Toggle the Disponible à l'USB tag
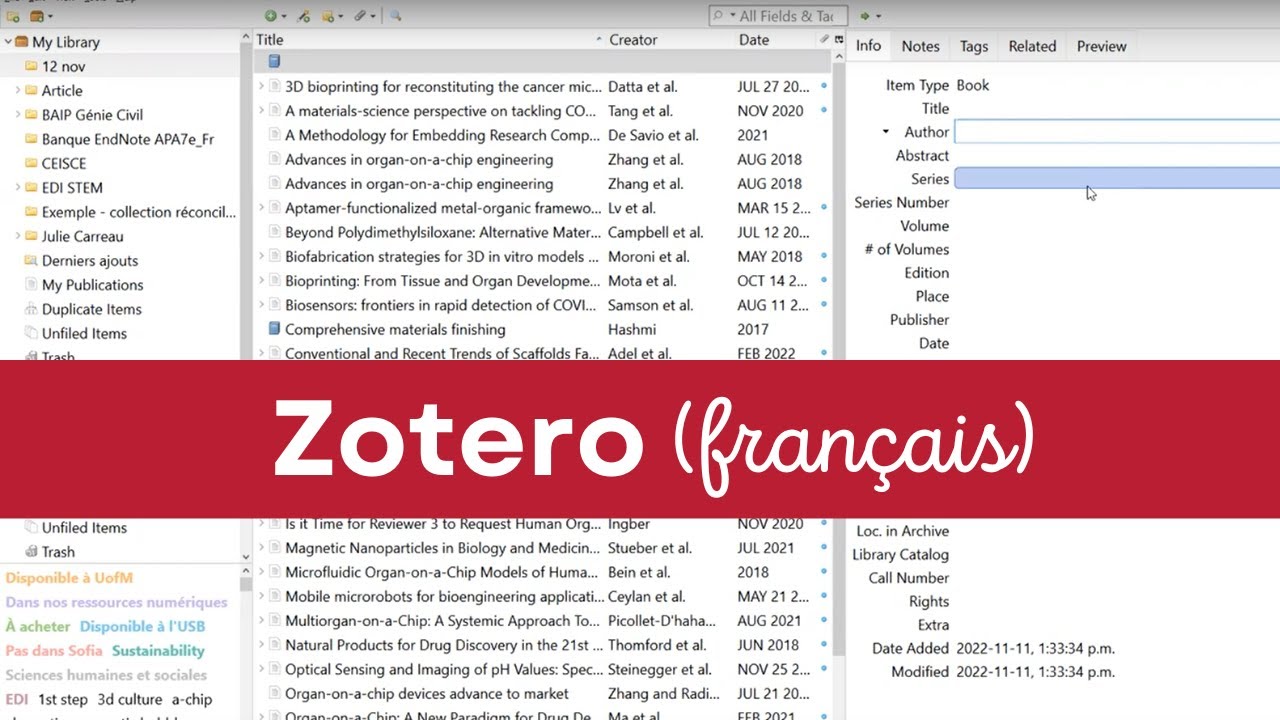 (x=142, y=626)
